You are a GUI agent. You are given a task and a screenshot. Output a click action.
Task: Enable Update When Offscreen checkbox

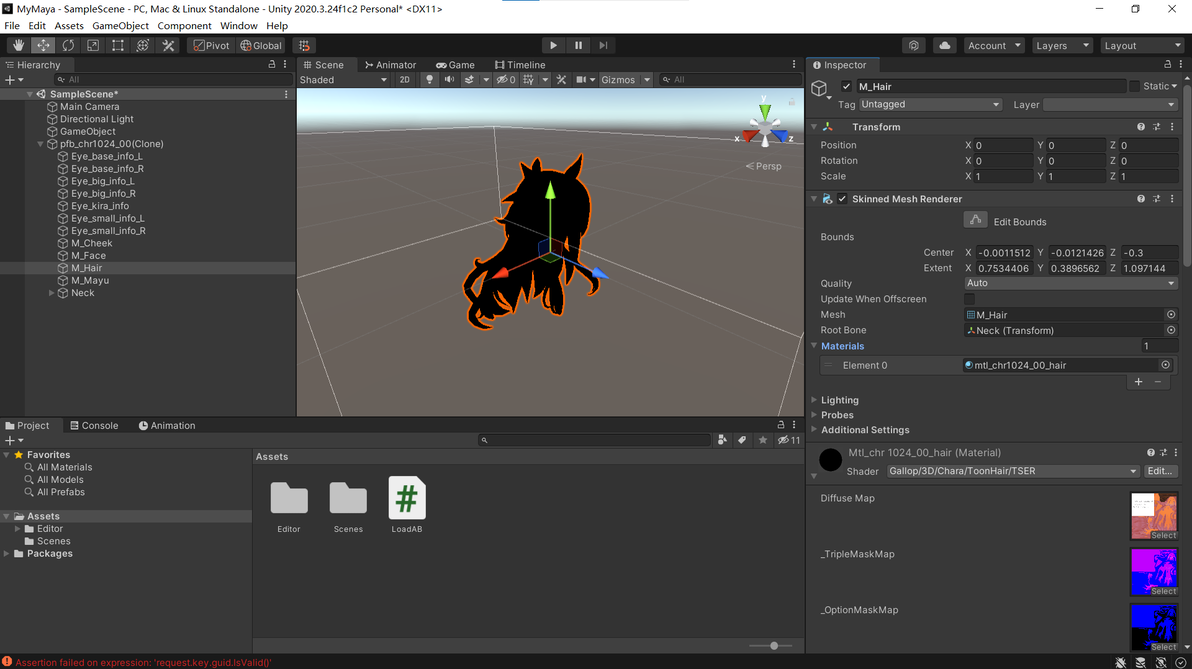pyautogui.click(x=969, y=299)
